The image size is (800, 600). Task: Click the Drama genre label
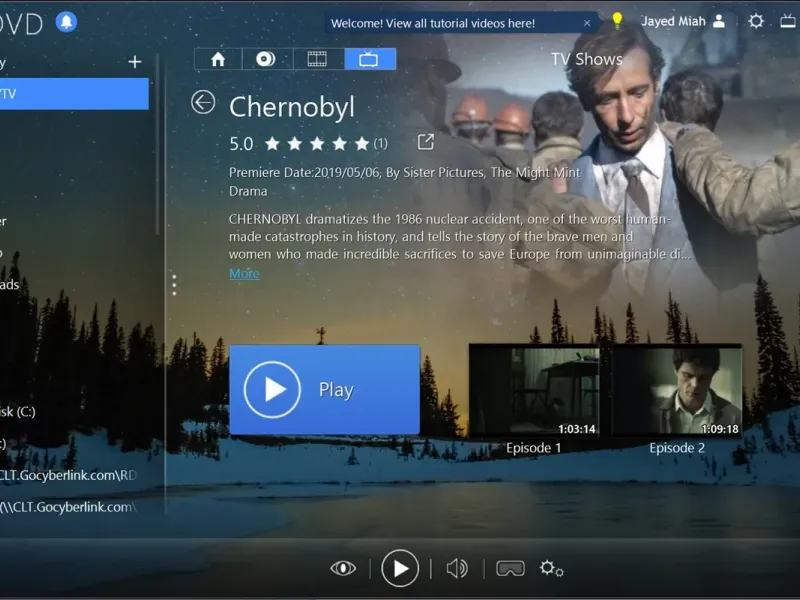click(x=248, y=191)
